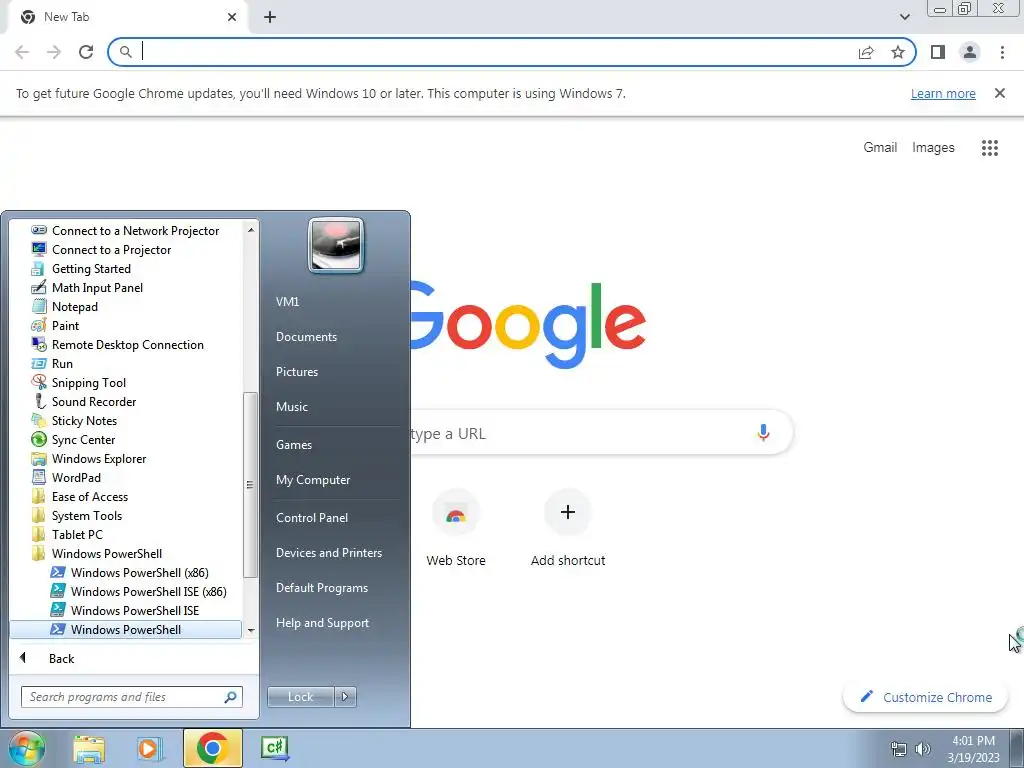
Task: Click Start menu scrollbar up arrow
Action: coord(251,230)
